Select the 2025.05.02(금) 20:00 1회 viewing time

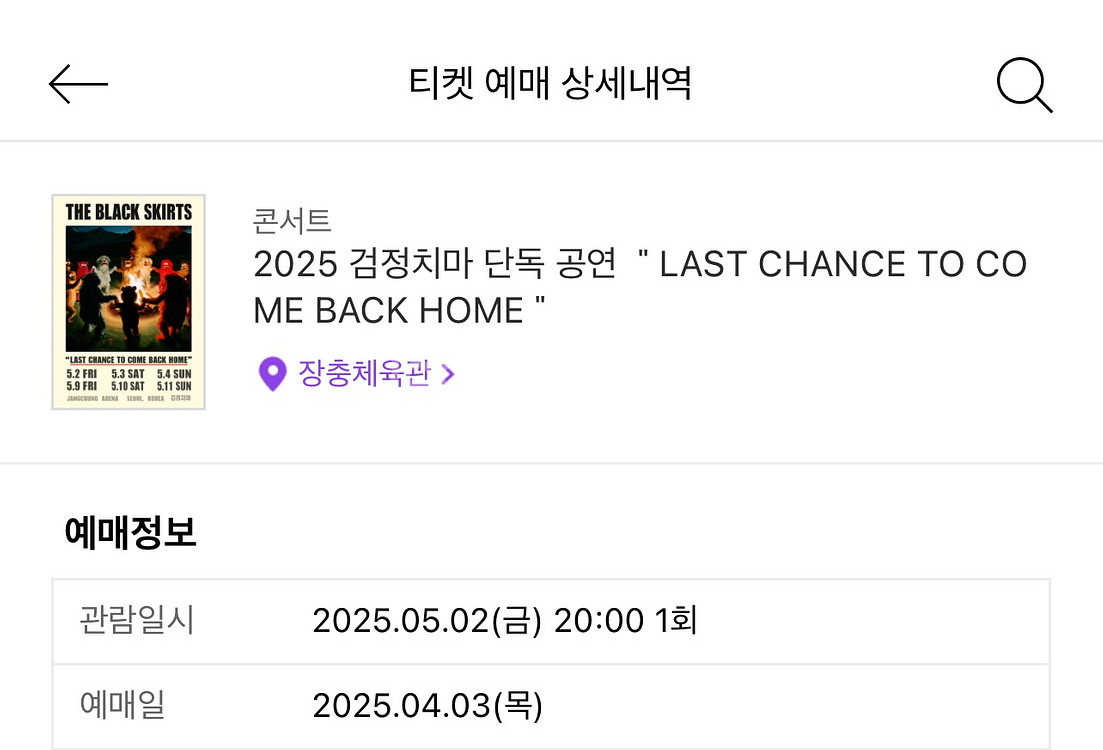504,621
